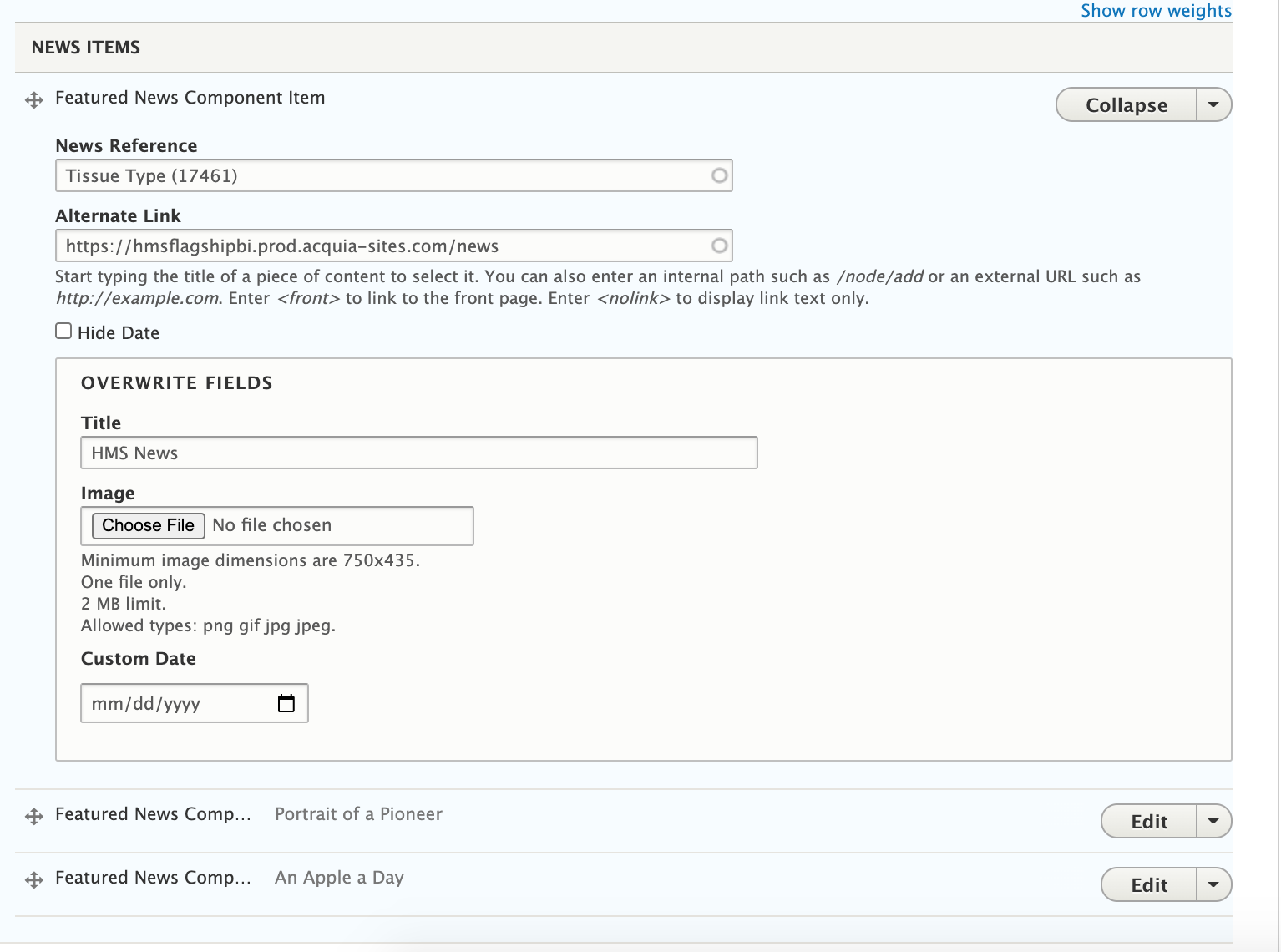Image resolution: width=1281 pixels, height=952 pixels.
Task: Open the calendar picker in Custom Date field
Action: 286,703
